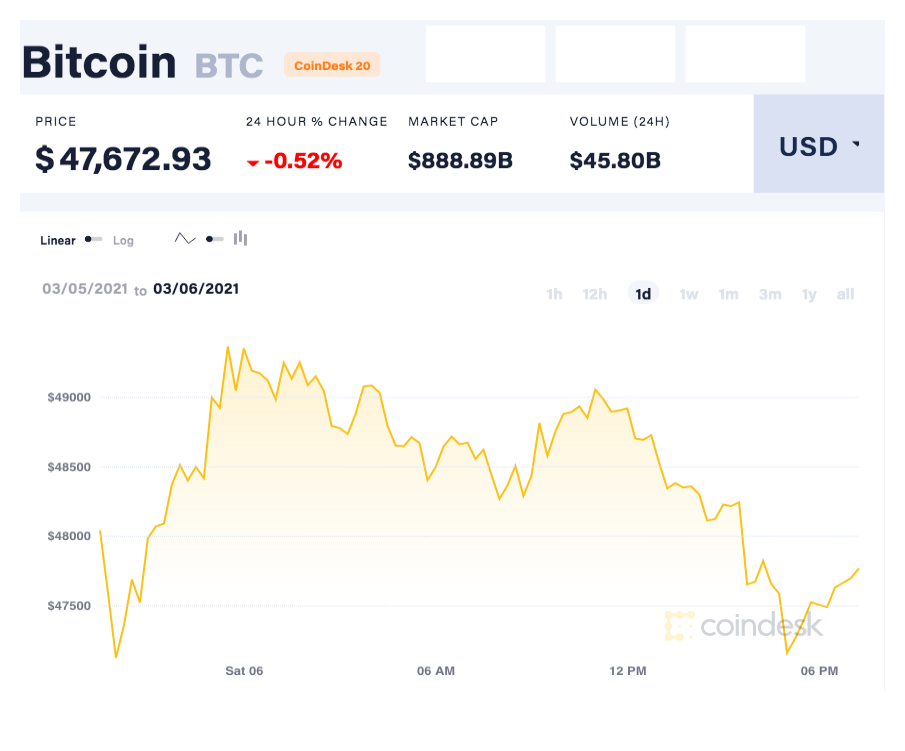Select the candlestick chart icon
The image size is (905, 751).
click(240, 239)
